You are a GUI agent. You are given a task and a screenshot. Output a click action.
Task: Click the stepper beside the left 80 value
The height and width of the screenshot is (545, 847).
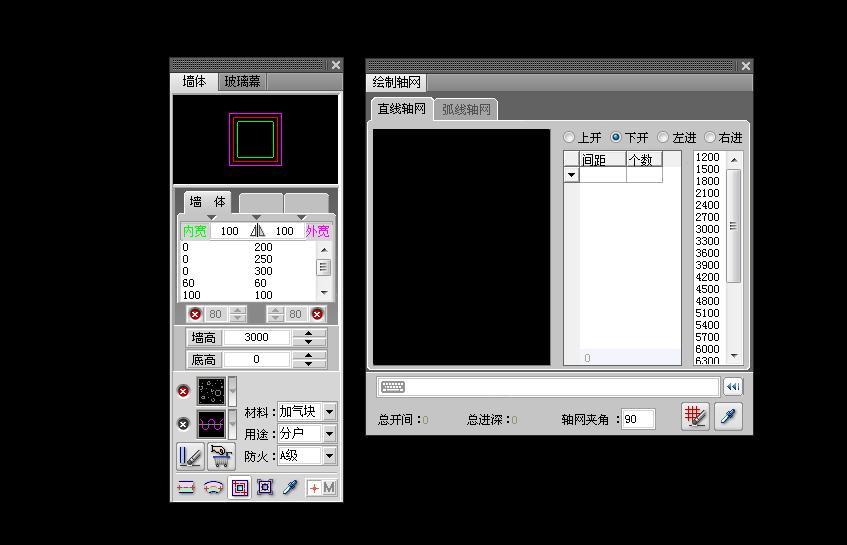pos(238,314)
